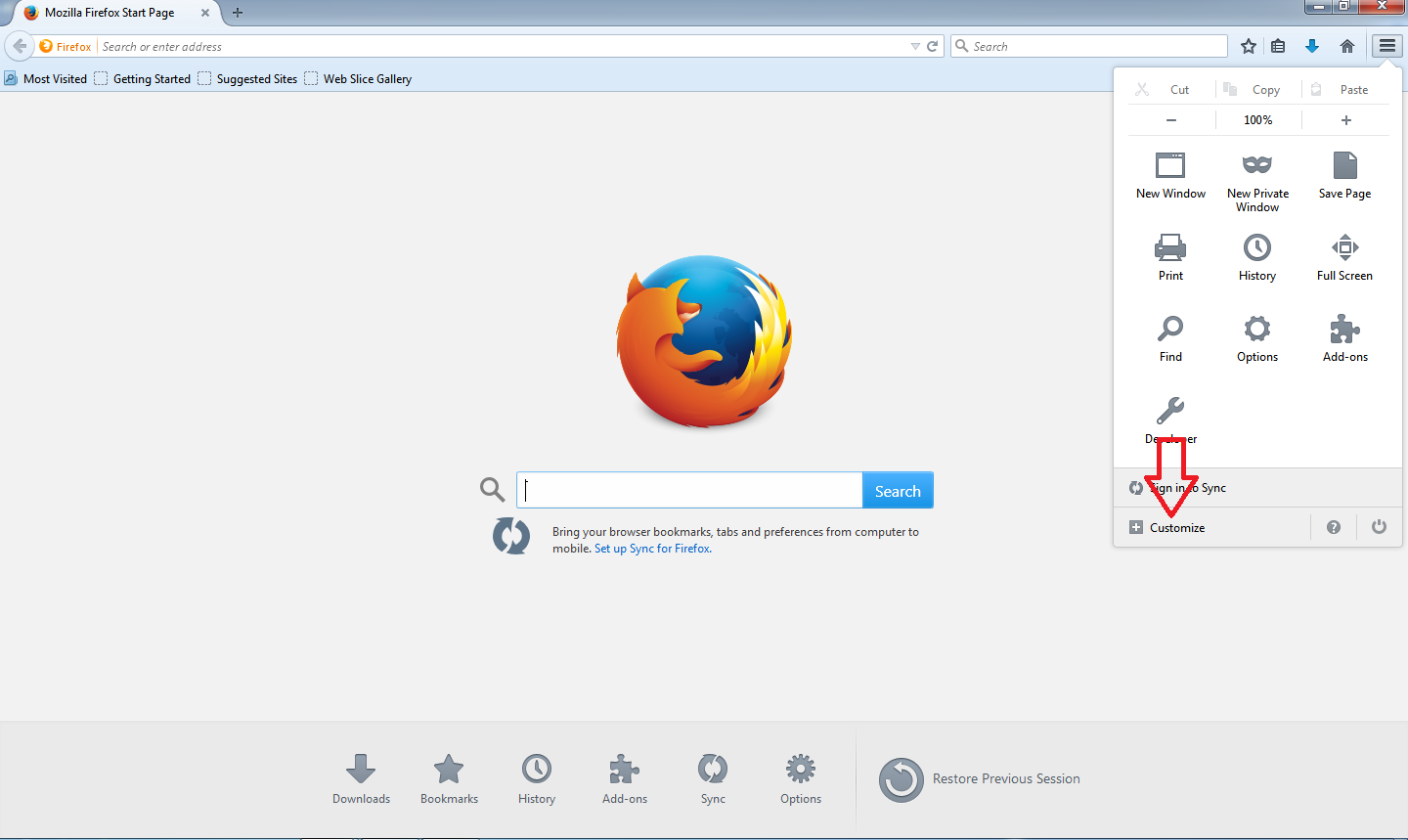Open History clock on start page
This screenshot has height=840, width=1408.
[537, 779]
